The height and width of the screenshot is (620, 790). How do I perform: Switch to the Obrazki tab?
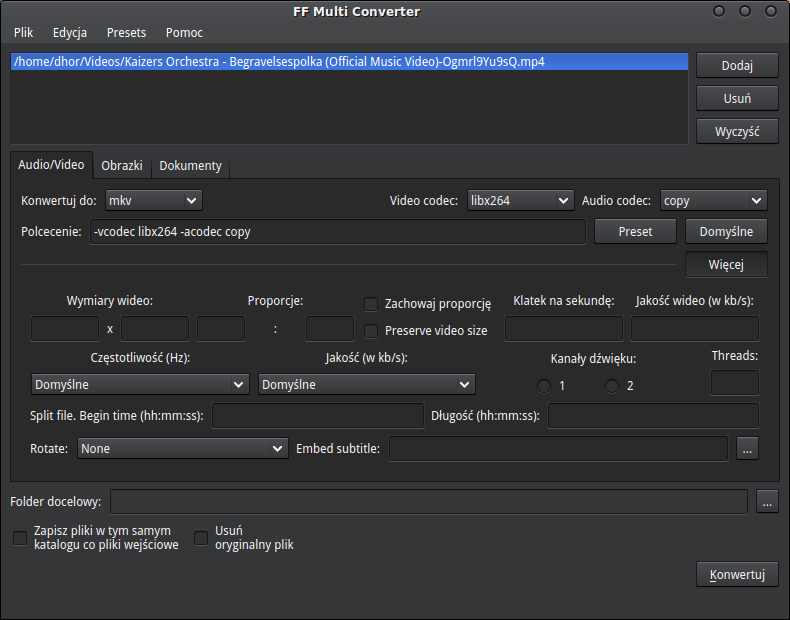point(122,166)
